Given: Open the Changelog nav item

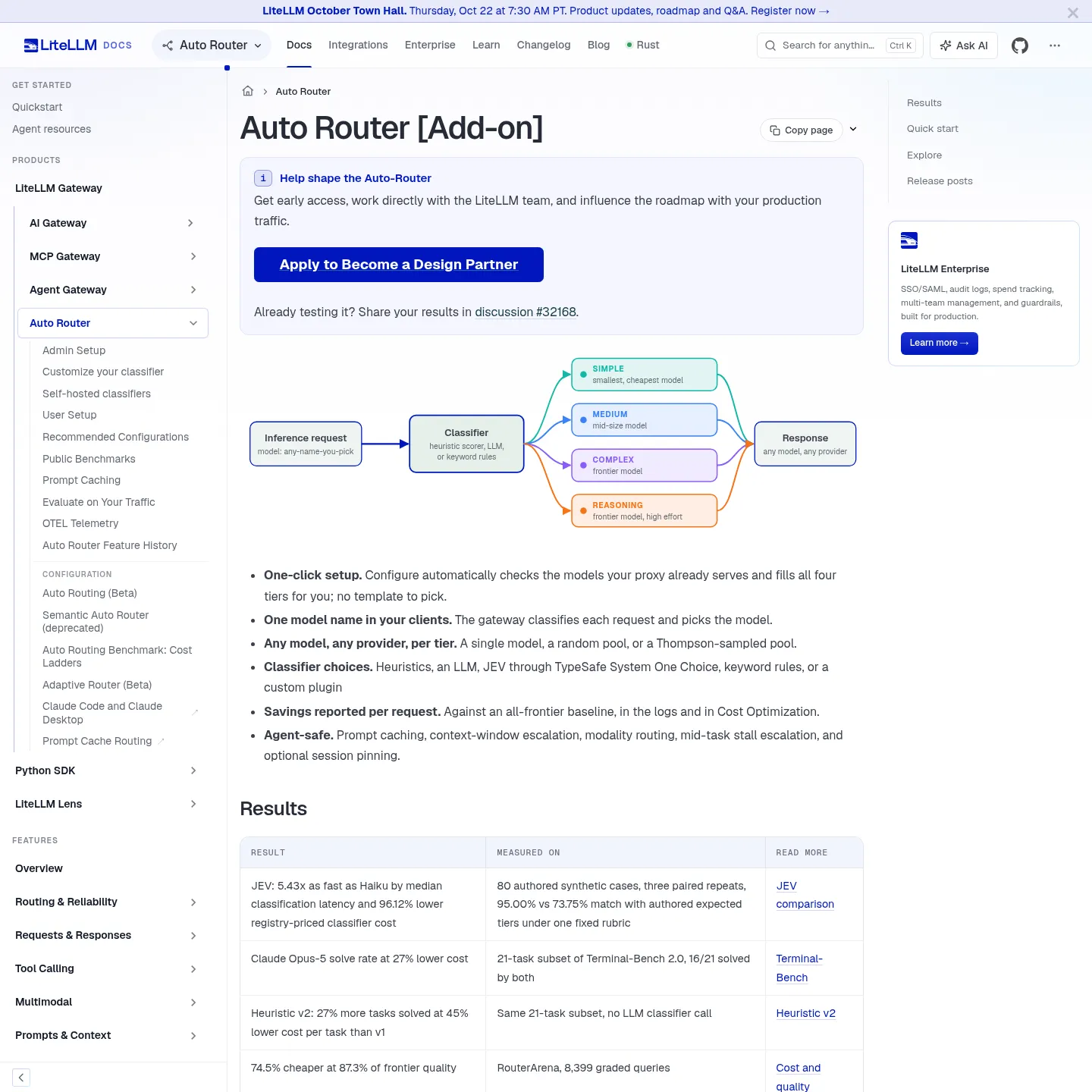Looking at the screenshot, I should (x=544, y=45).
